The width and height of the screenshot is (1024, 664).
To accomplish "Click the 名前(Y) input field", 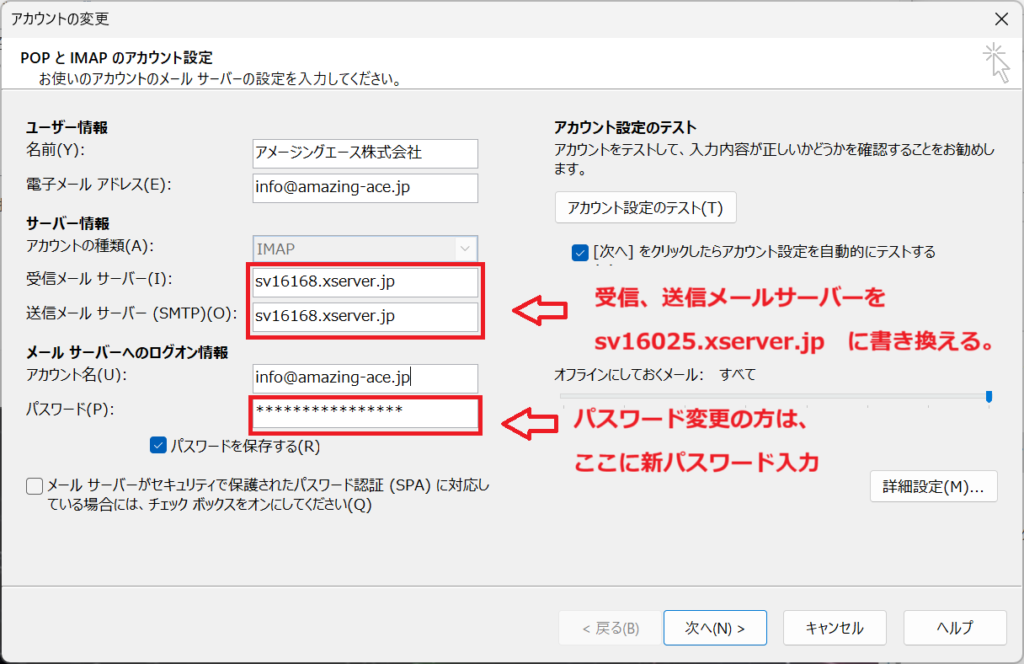I will [x=365, y=153].
